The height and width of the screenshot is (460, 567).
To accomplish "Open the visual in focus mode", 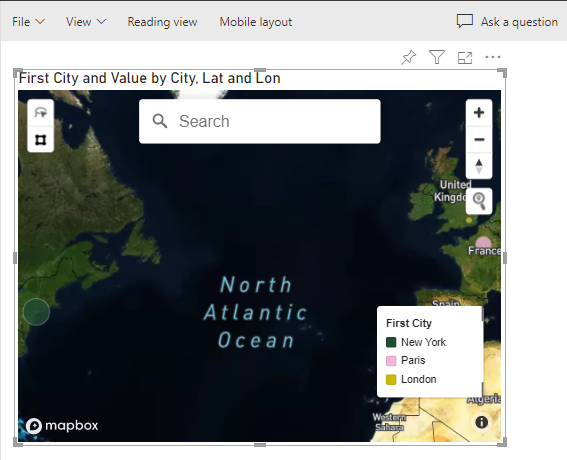I will (x=465, y=58).
